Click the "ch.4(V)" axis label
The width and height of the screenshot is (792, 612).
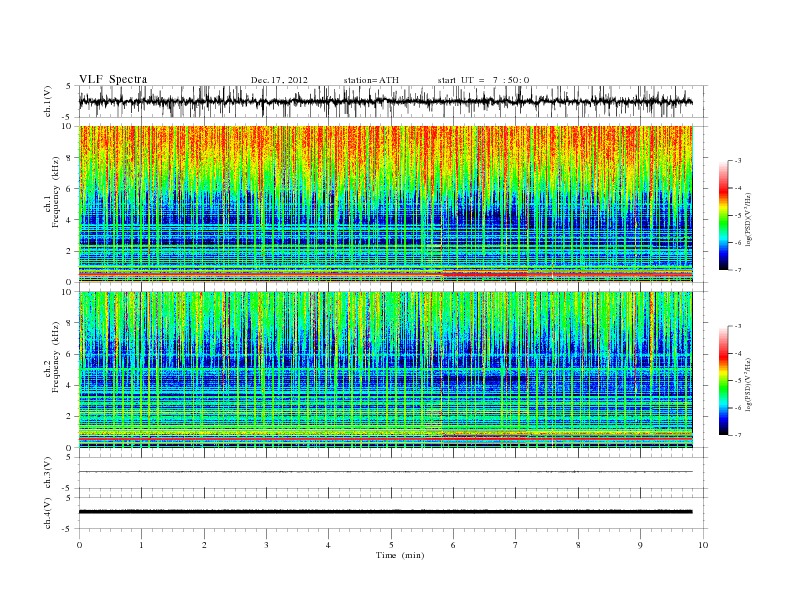(x=48, y=514)
